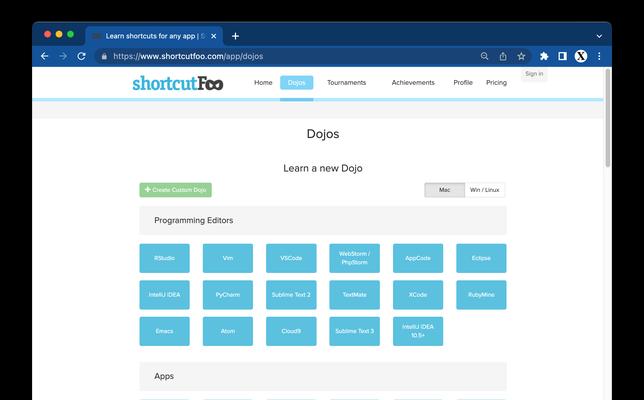Click Create Custom Dojo button
644x400 pixels.
click(x=175, y=190)
